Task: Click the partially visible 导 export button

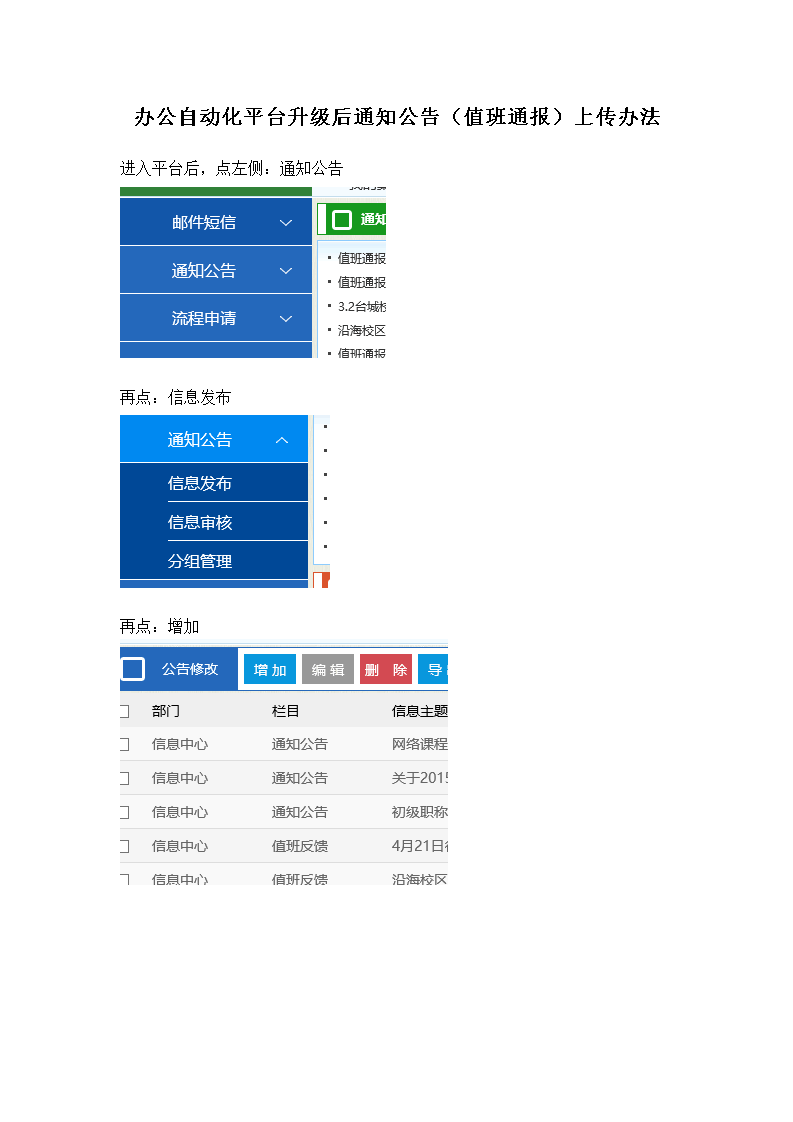Action: click(433, 670)
